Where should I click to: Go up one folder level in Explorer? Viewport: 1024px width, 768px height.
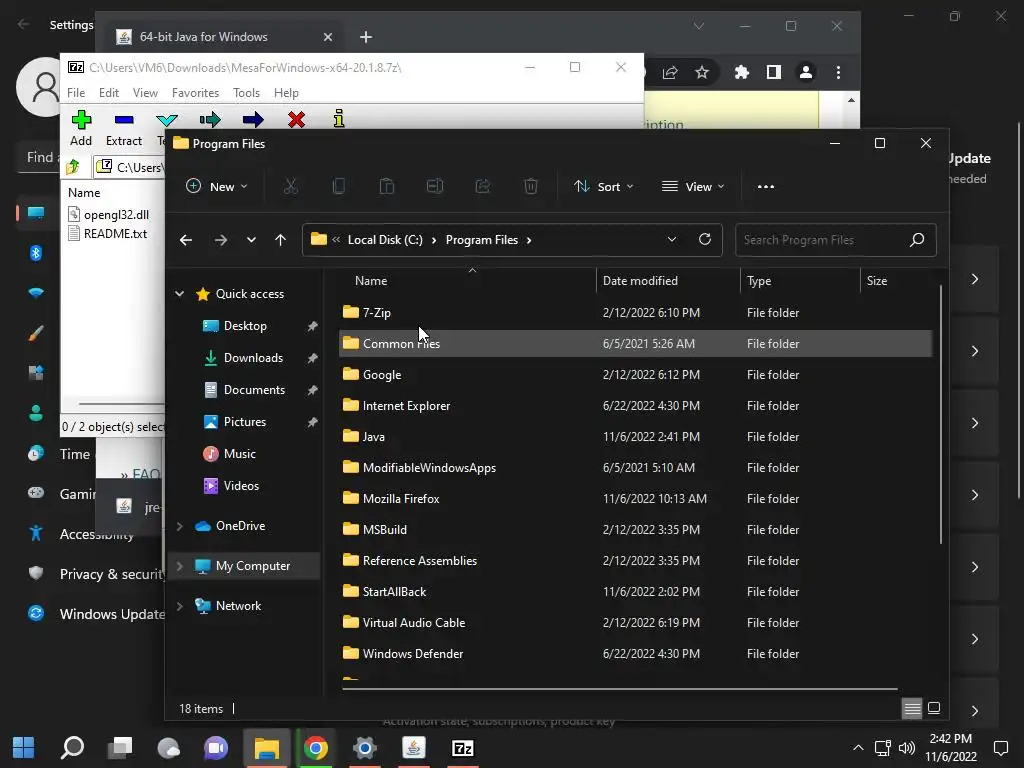(281, 240)
